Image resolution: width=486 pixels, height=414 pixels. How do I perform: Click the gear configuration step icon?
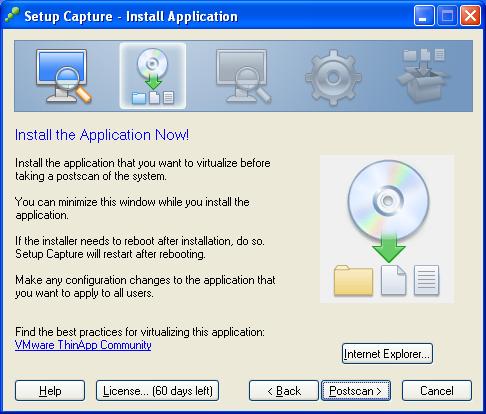333,77
